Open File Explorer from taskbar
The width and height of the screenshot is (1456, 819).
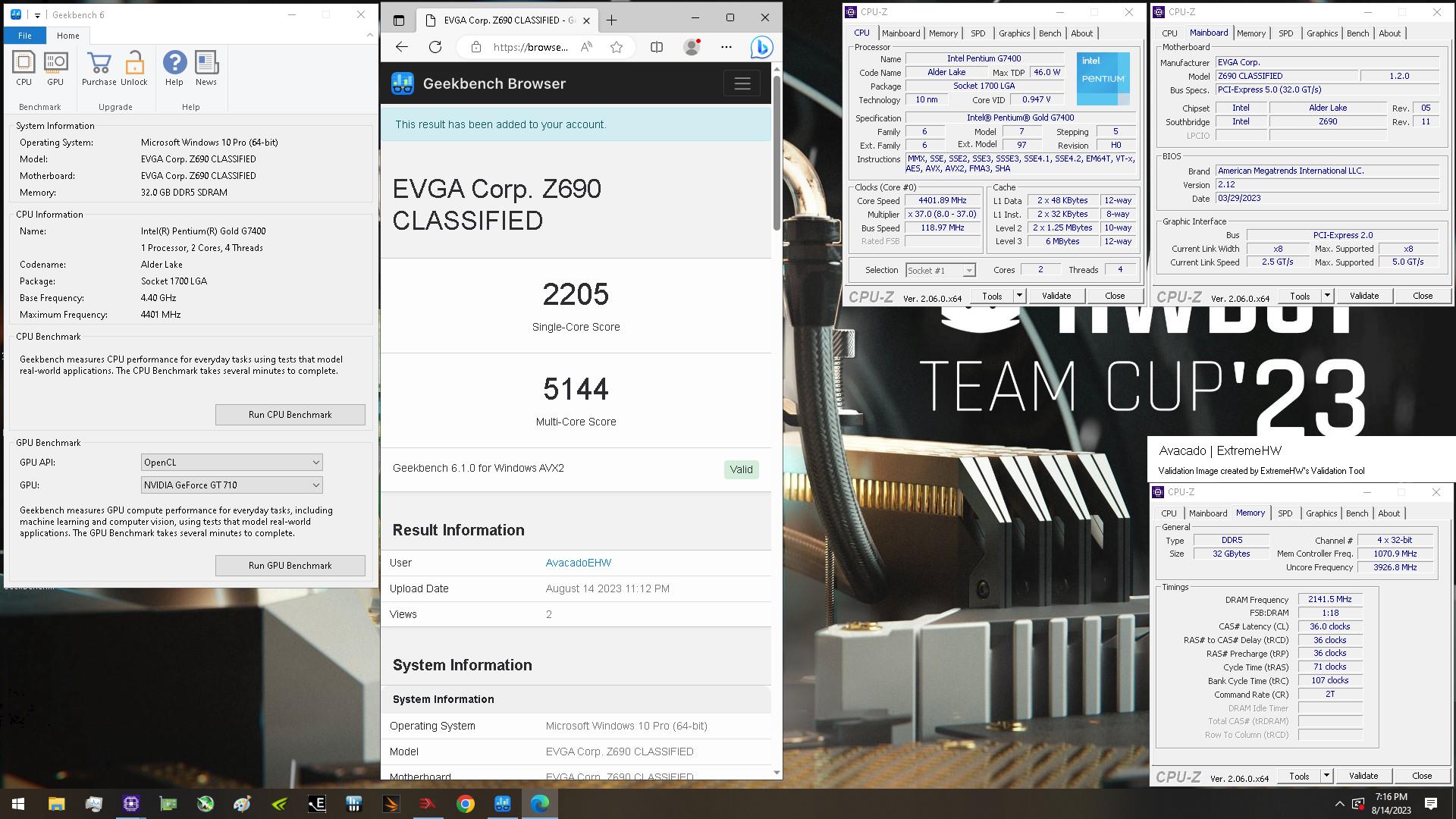coord(56,804)
